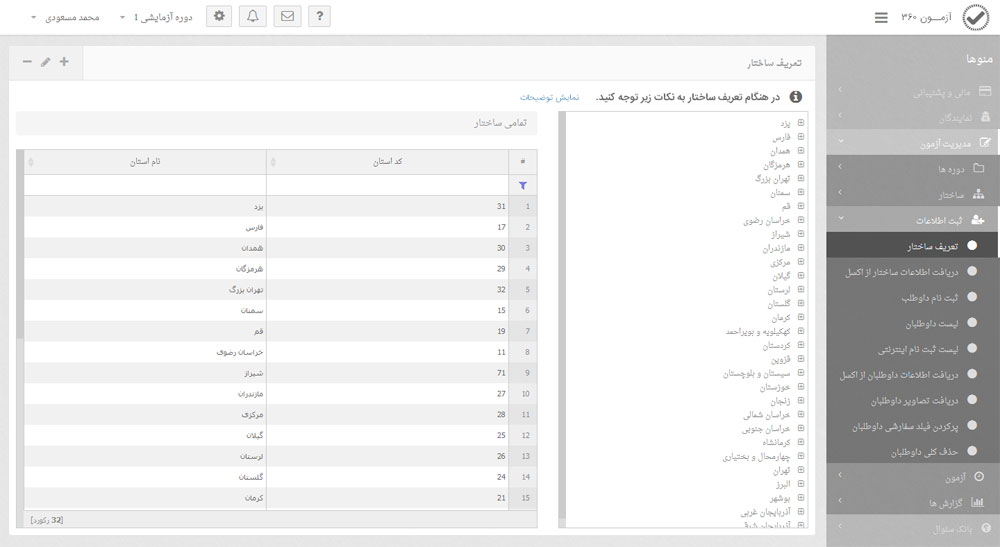
Task: Toggle the sidebar with the hamburger icon
Action: click(x=881, y=18)
